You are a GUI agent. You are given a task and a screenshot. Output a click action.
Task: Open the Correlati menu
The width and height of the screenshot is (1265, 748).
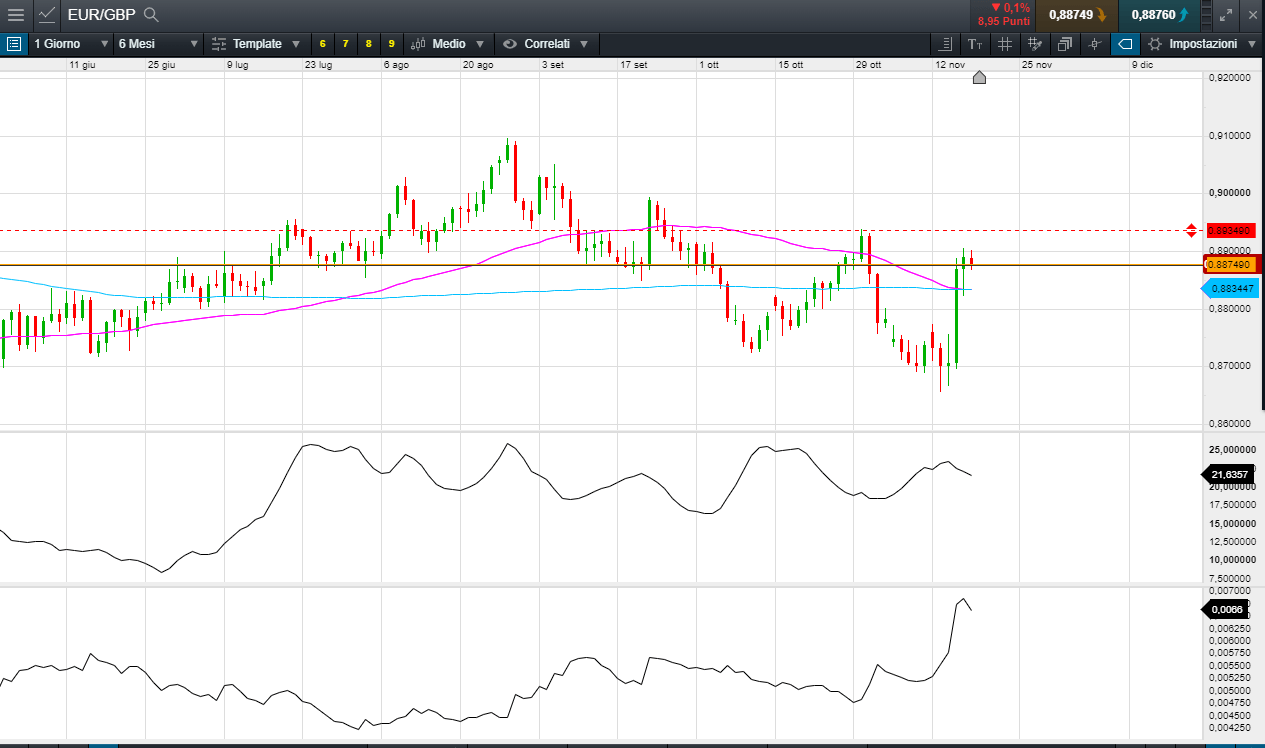546,44
